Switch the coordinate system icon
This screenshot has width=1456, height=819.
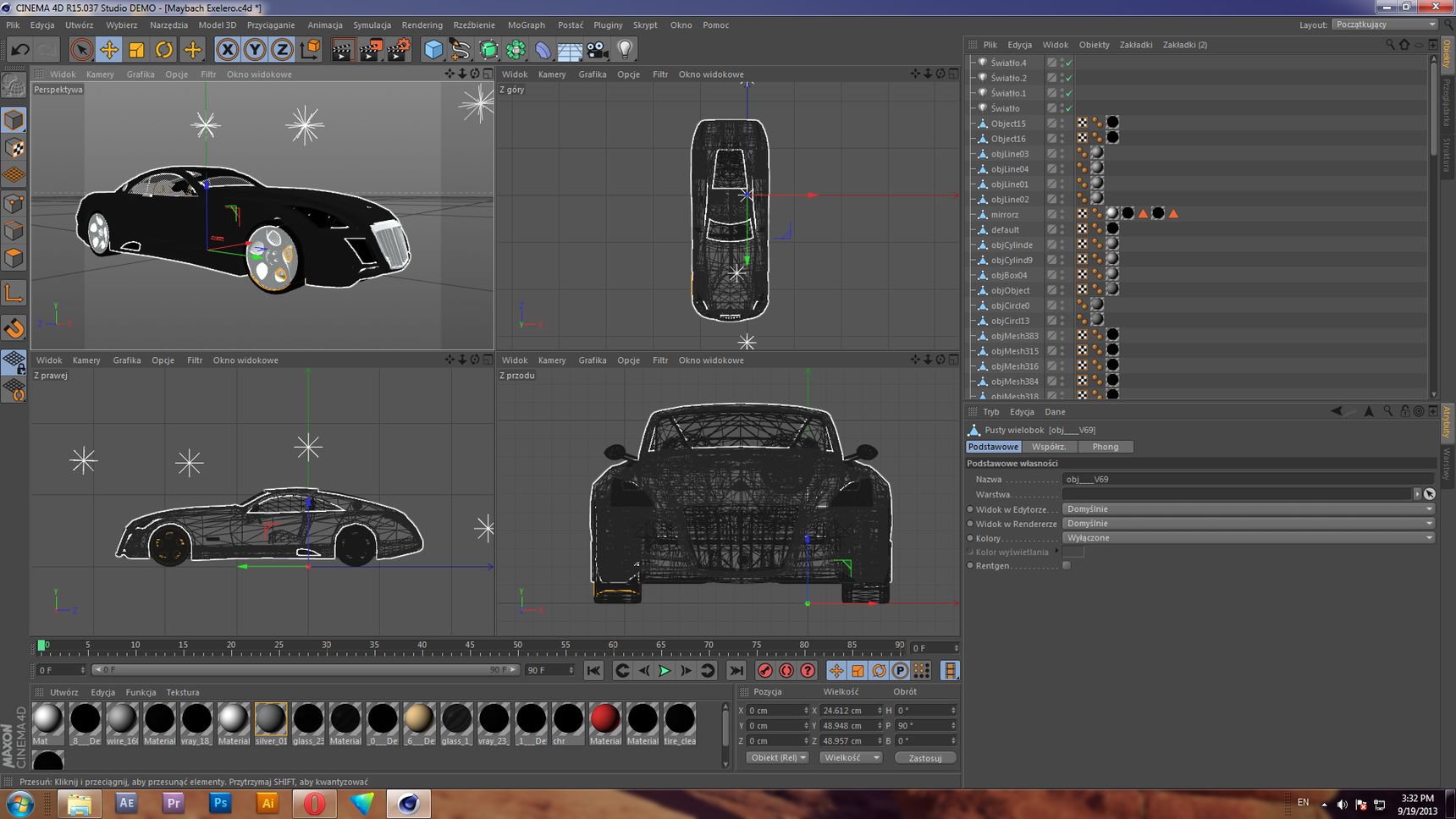tap(311, 50)
